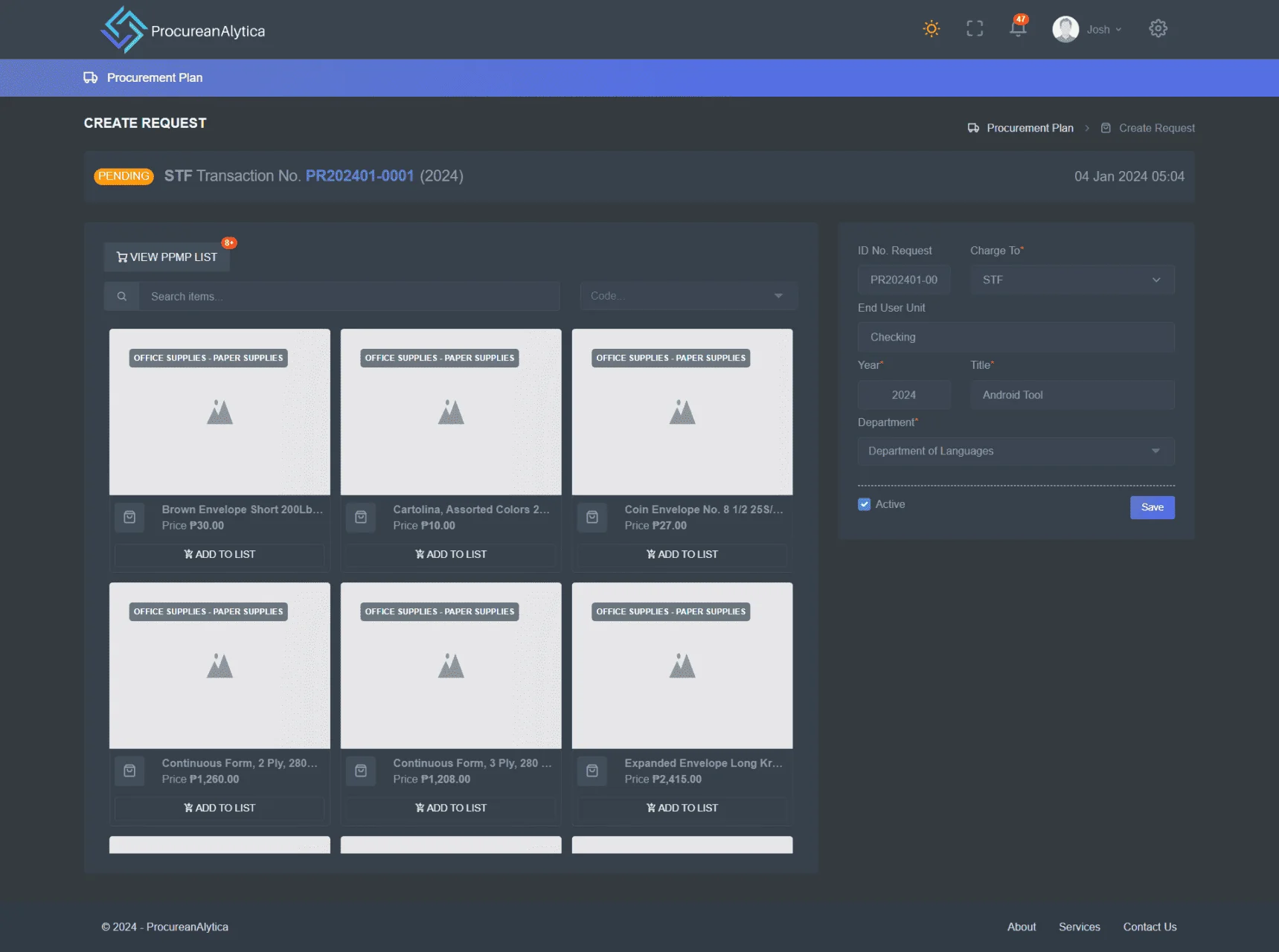Open Services footer link

1079,927
